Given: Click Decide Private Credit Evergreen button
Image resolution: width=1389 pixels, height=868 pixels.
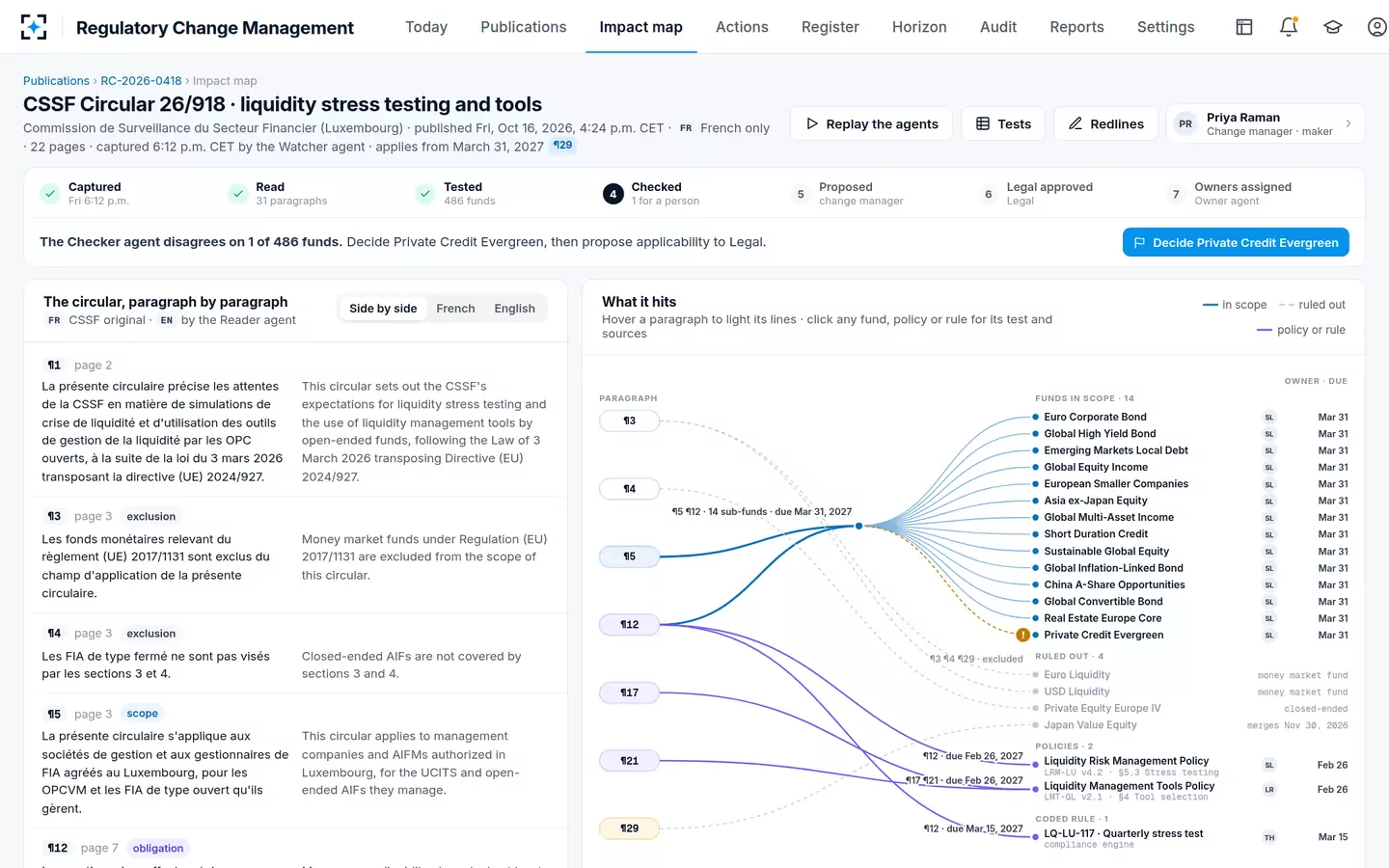Looking at the screenshot, I should click(x=1236, y=243).
